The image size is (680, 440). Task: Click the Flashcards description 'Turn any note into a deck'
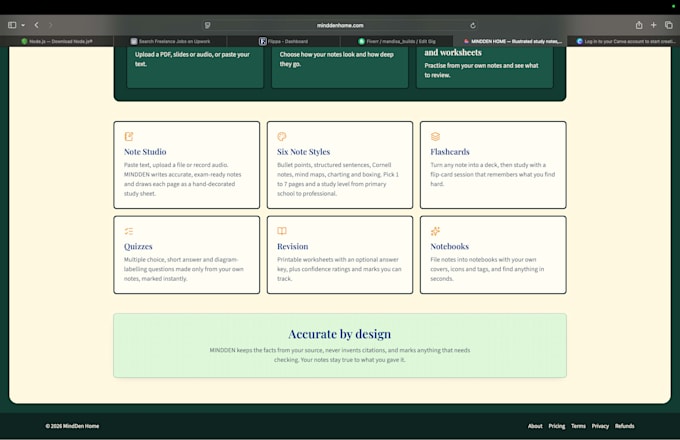pyautogui.click(x=493, y=174)
